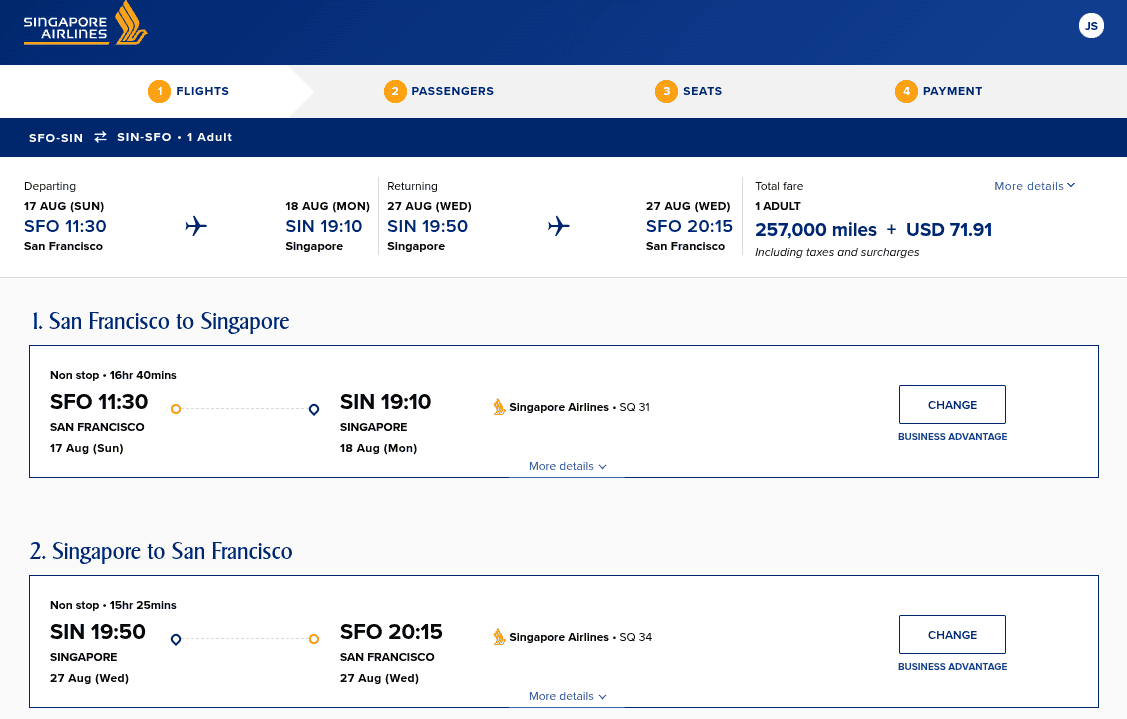
Task: Click the 'Non stop • 15hr 25mins' duration text
Action: [113, 605]
